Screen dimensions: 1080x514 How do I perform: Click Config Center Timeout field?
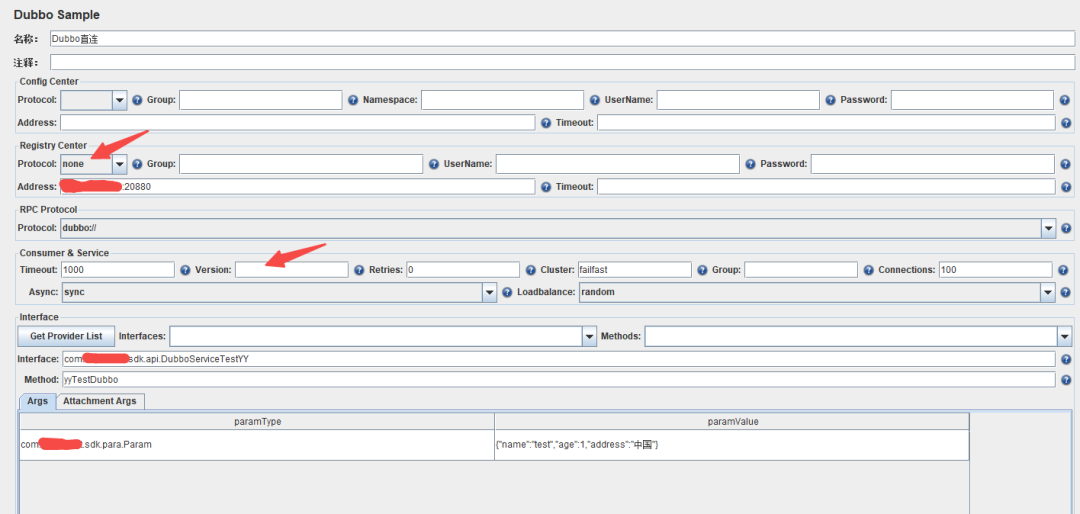[826, 123]
